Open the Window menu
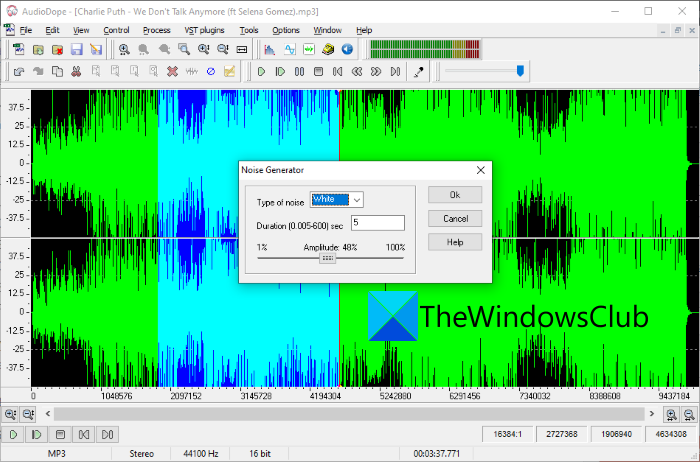Viewport: 700px width, 462px height. [327, 30]
